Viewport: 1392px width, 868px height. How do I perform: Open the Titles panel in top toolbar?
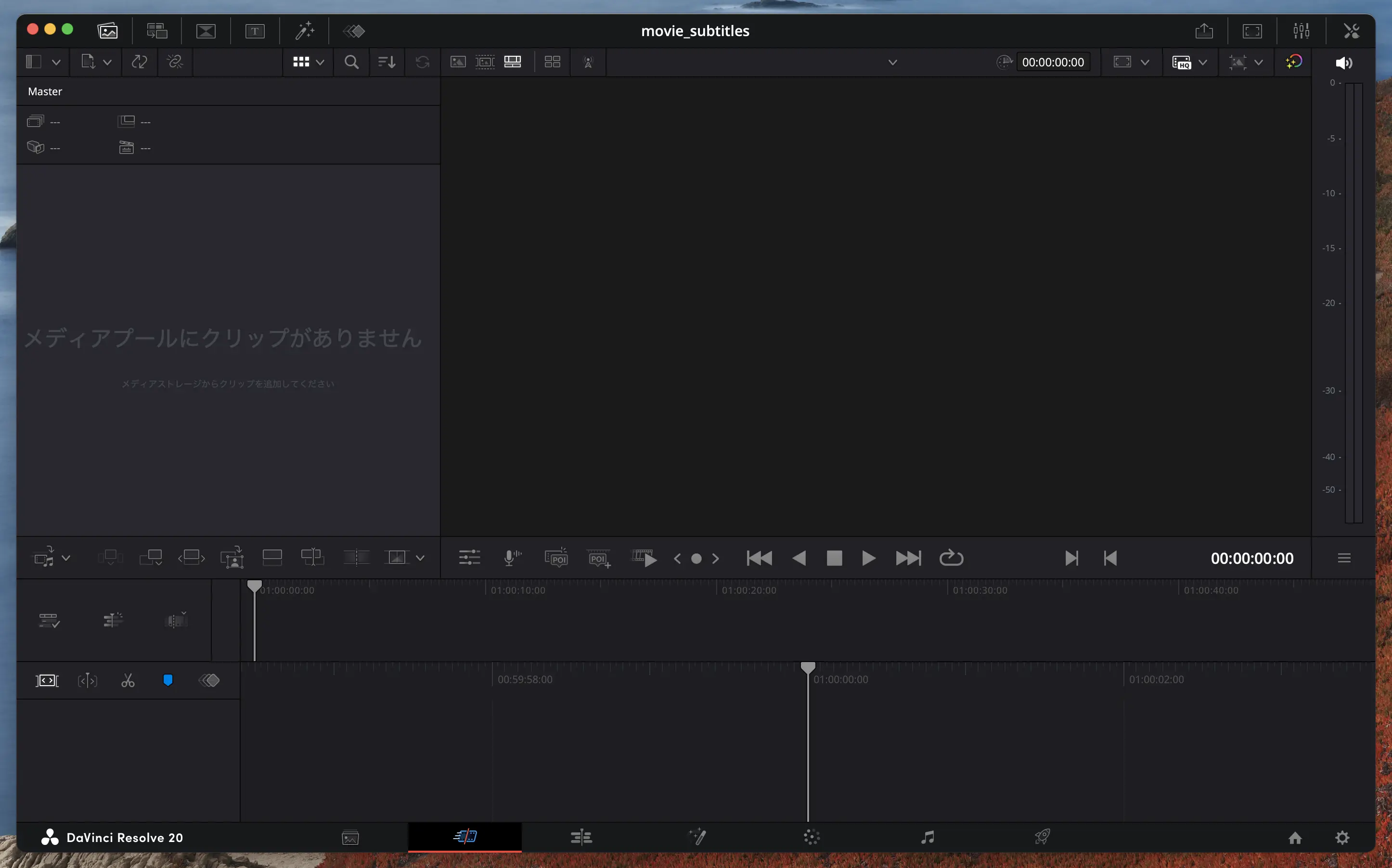[x=255, y=31]
